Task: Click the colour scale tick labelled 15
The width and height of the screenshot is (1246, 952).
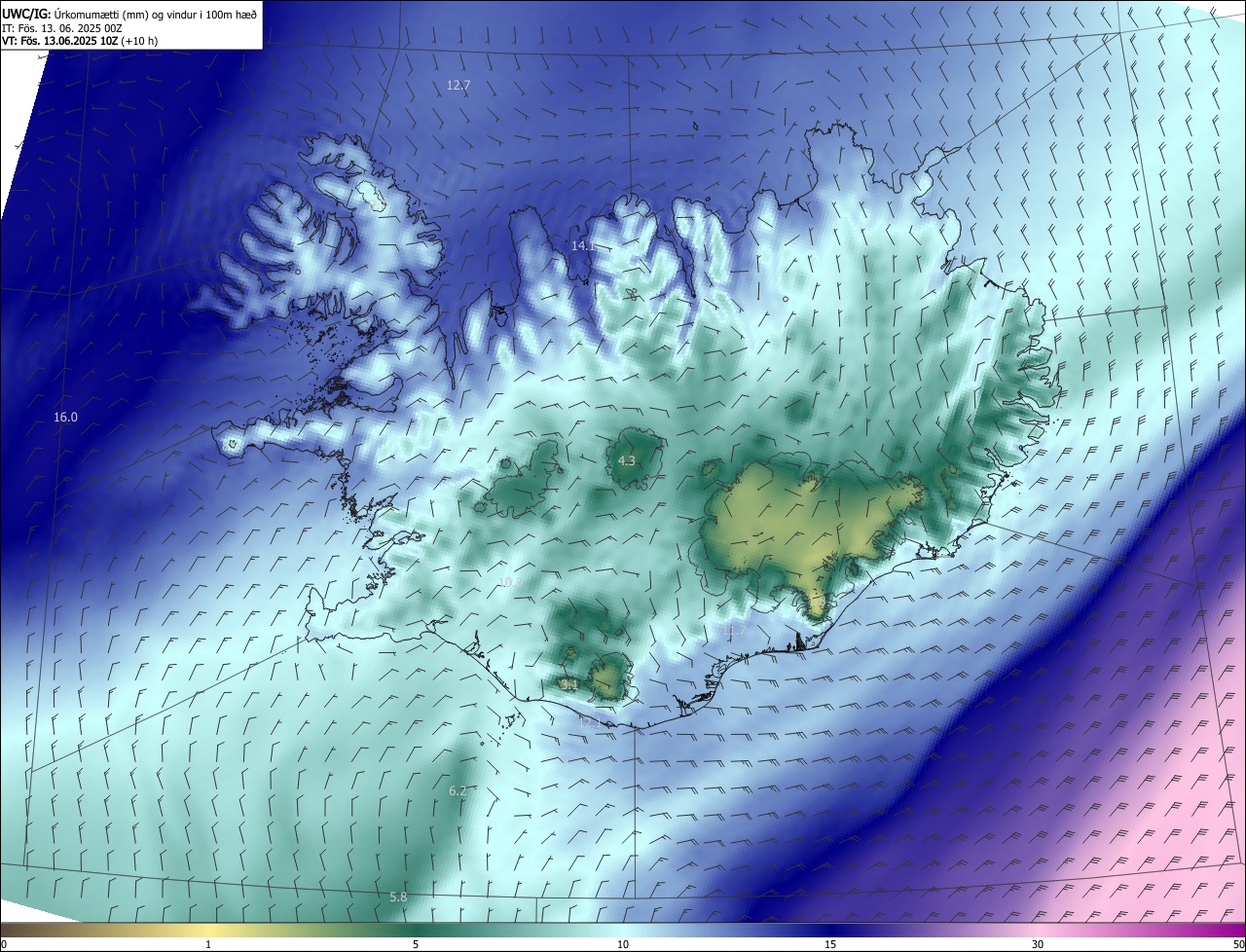Action: tap(830, 945)
